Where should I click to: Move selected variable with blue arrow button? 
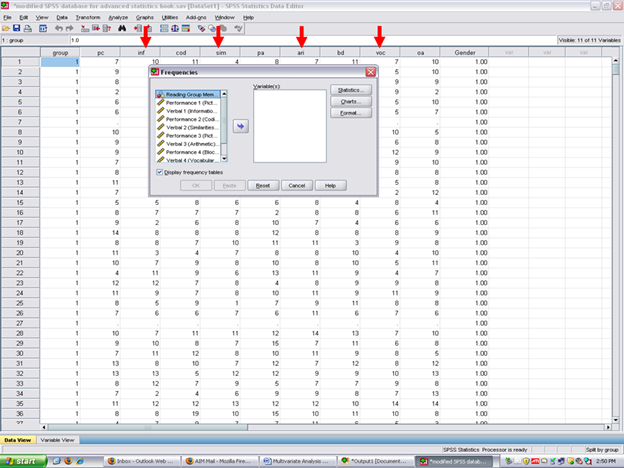(x=241, y=126)
